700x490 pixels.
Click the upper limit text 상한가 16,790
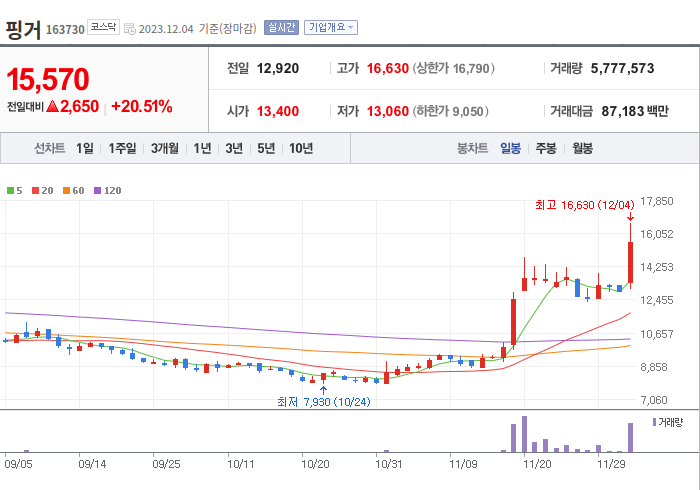pyautogui.click(x=453, y=68)
